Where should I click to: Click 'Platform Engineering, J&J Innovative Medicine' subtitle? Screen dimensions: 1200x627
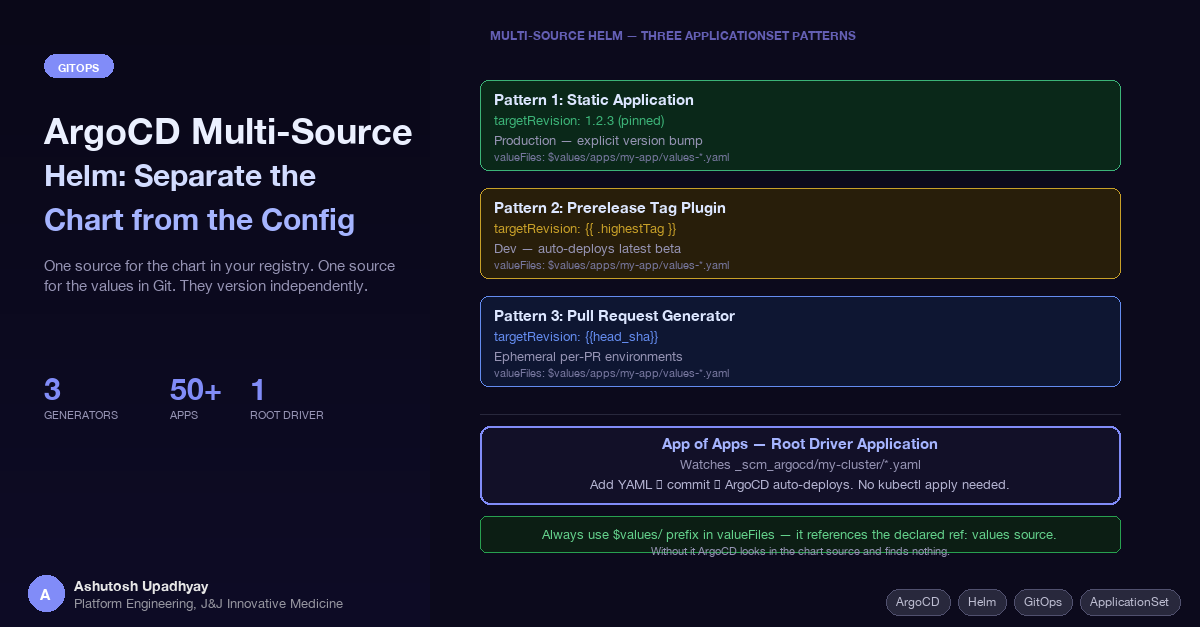[x=208, y=604]
